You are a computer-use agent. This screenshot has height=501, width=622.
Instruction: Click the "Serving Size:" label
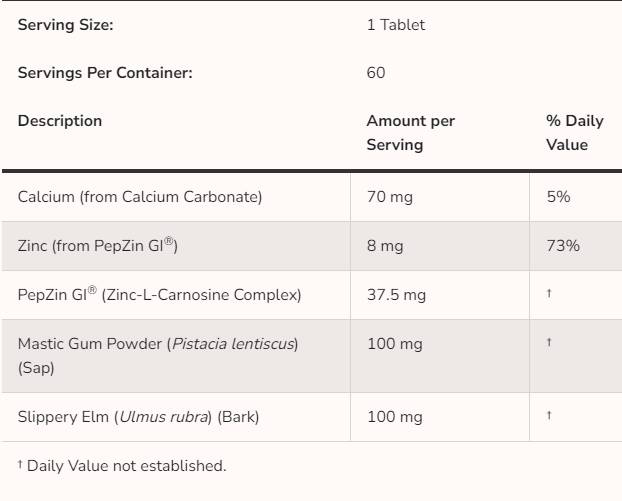pyautogui.click(x=66, y=25)
